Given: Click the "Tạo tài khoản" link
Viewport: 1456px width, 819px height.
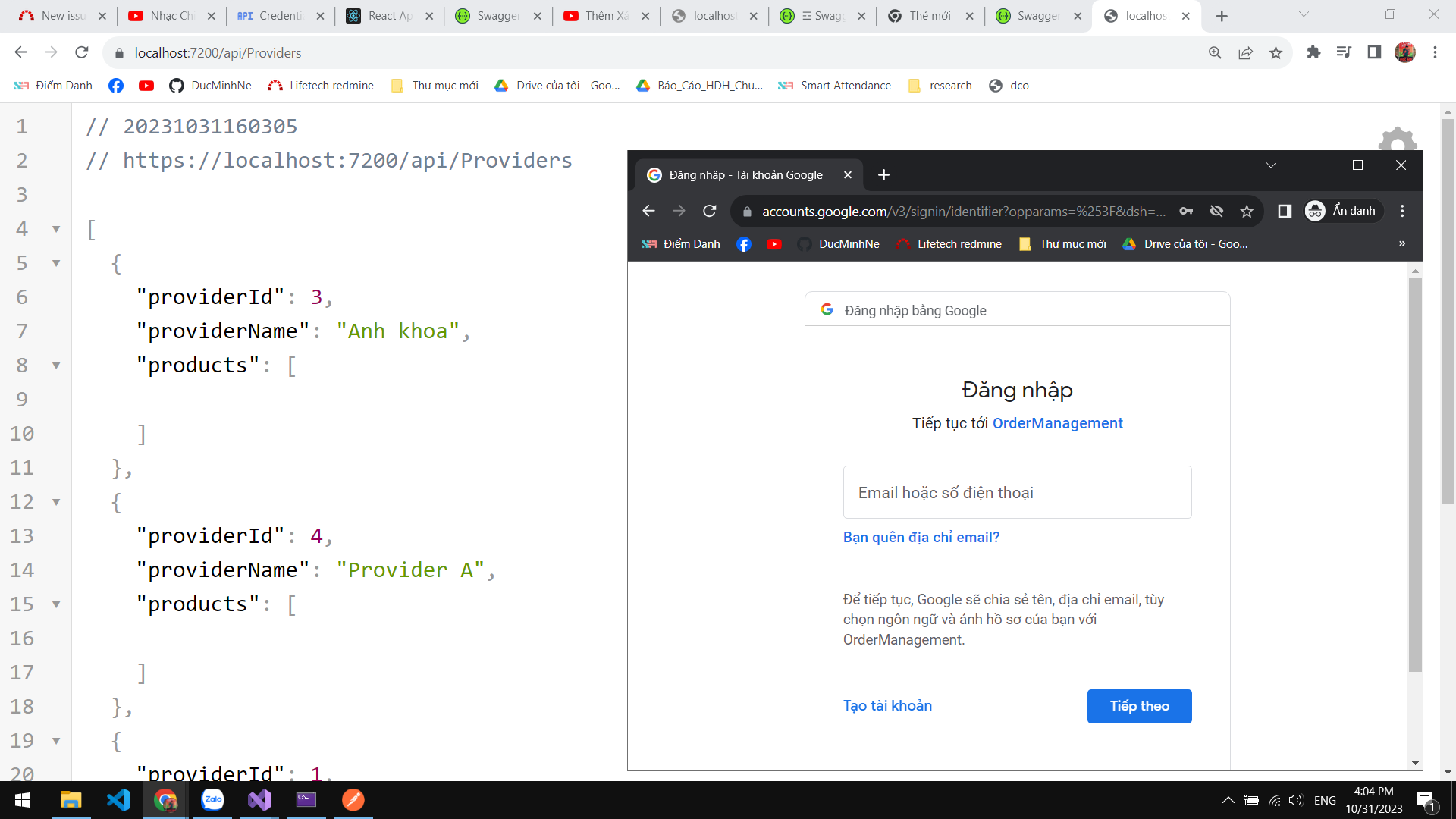Looking at the screenshot, I should pos(887,706).
